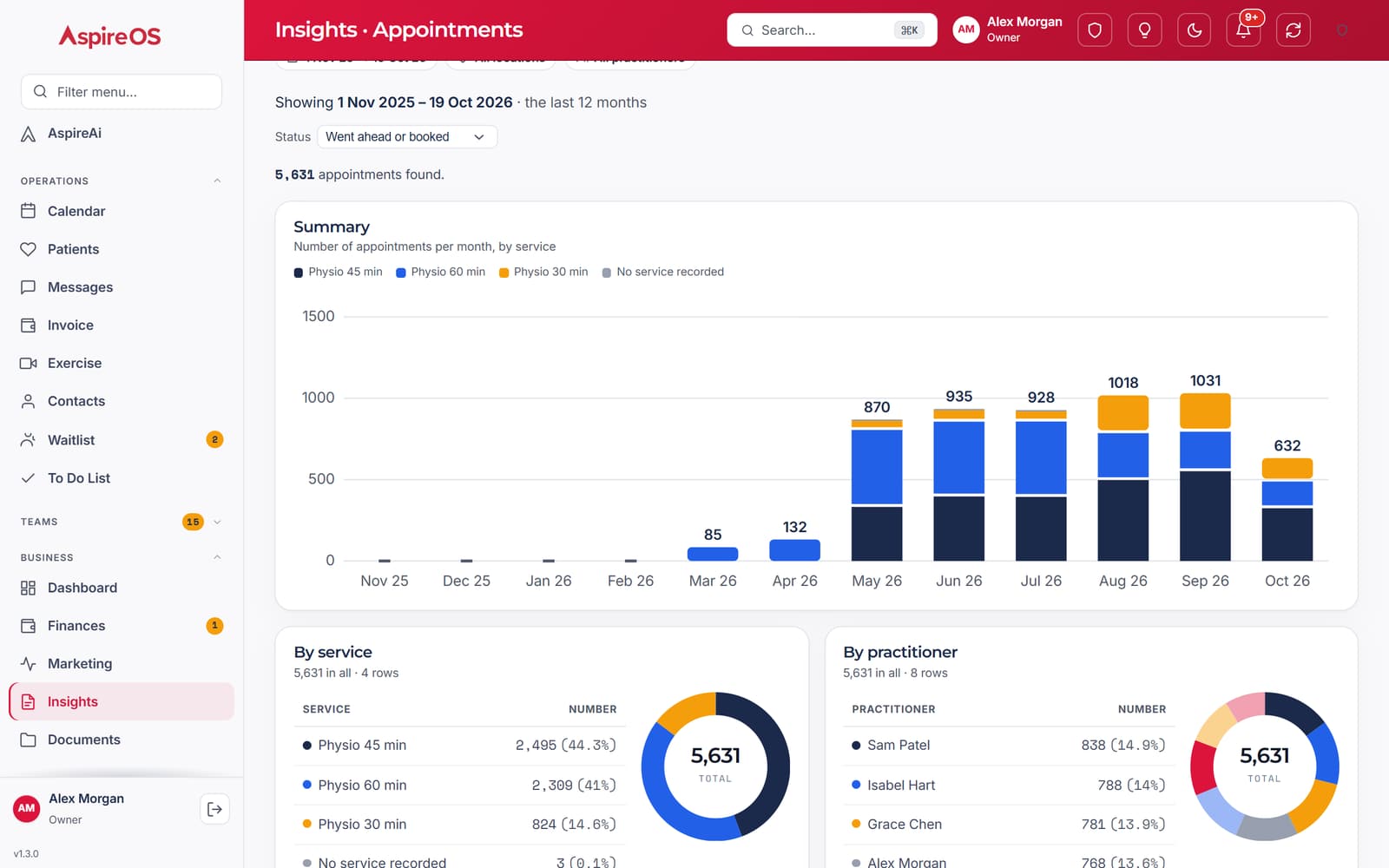The height and width of the screenshot is (868, 1389).
Task: Expand the Teams section chevron
Action: tap(217, 522)
